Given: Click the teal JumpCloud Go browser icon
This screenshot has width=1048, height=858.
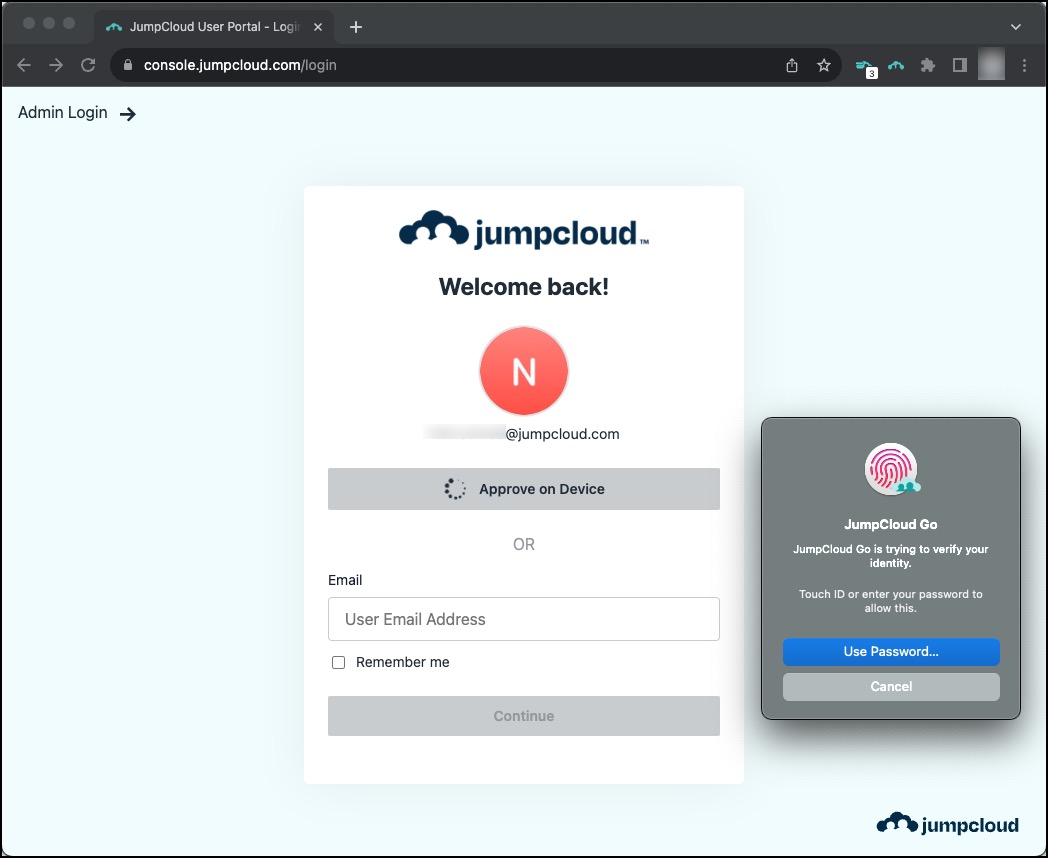Looking at the screenshot, I should point(896,65).
